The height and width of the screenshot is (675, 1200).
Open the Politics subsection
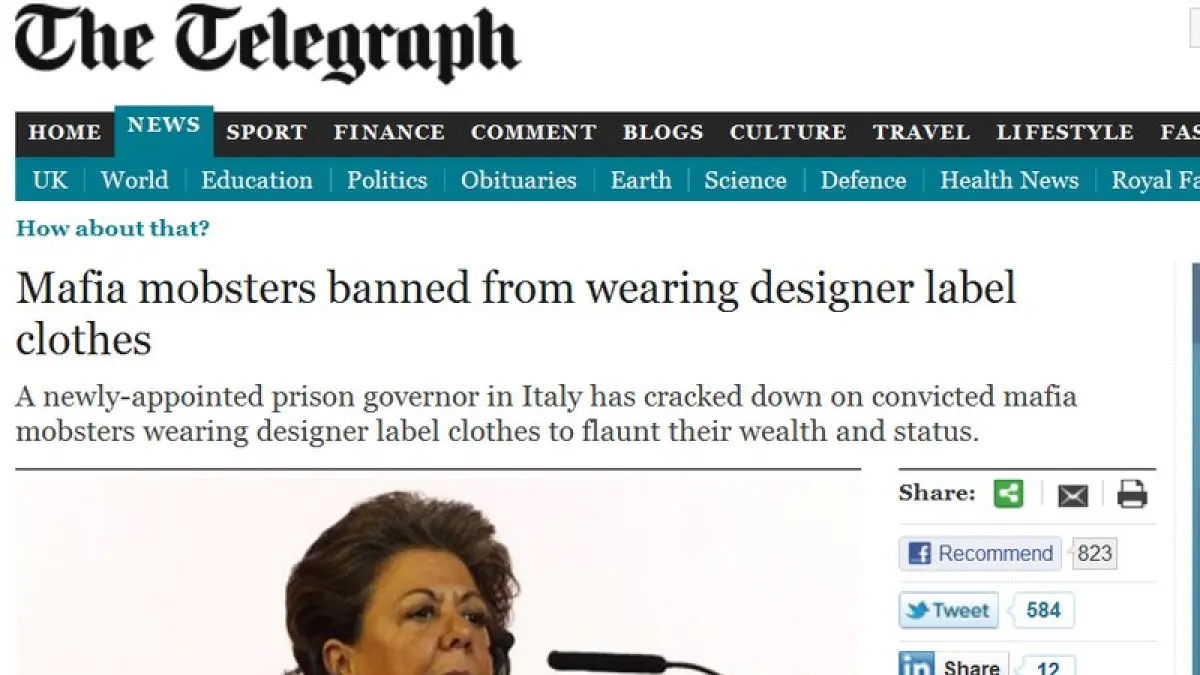(x=387, y=180)
